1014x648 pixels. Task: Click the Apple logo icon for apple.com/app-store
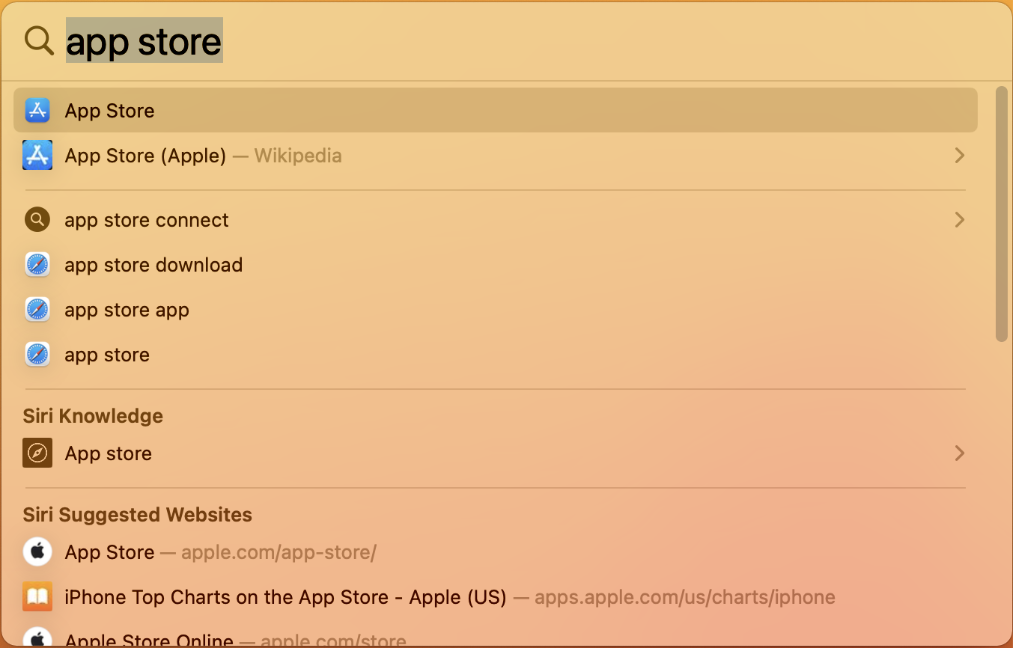(37, 552)
